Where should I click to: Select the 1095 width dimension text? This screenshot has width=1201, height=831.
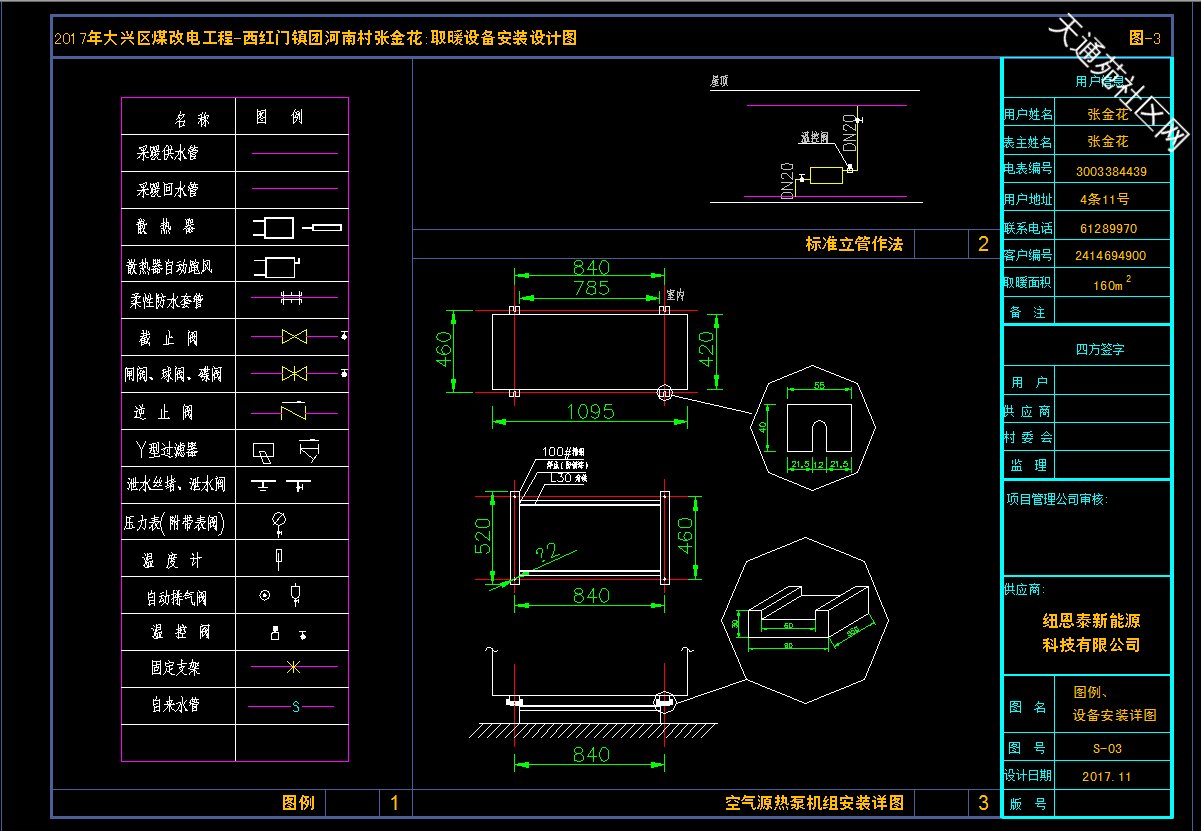[591, 411]
